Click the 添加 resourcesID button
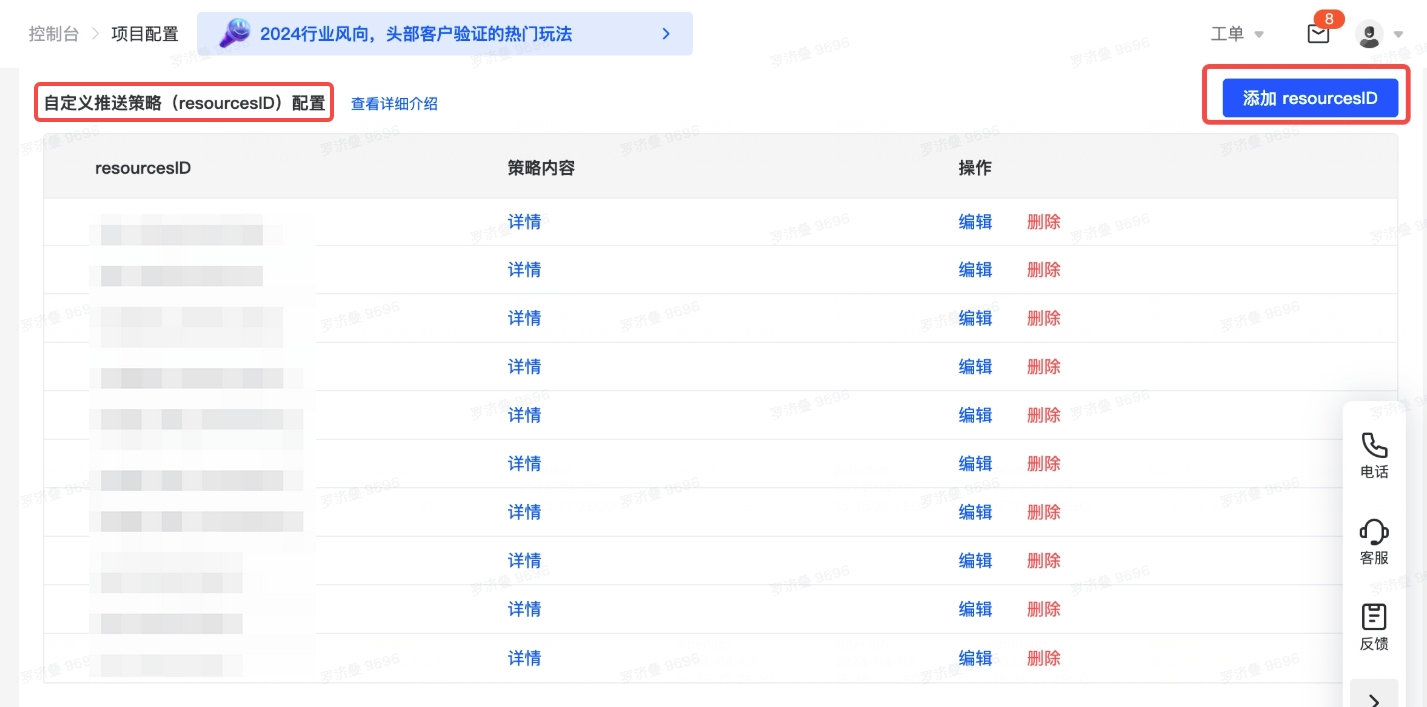The image size is (1427, 707). coord(1309,98)
